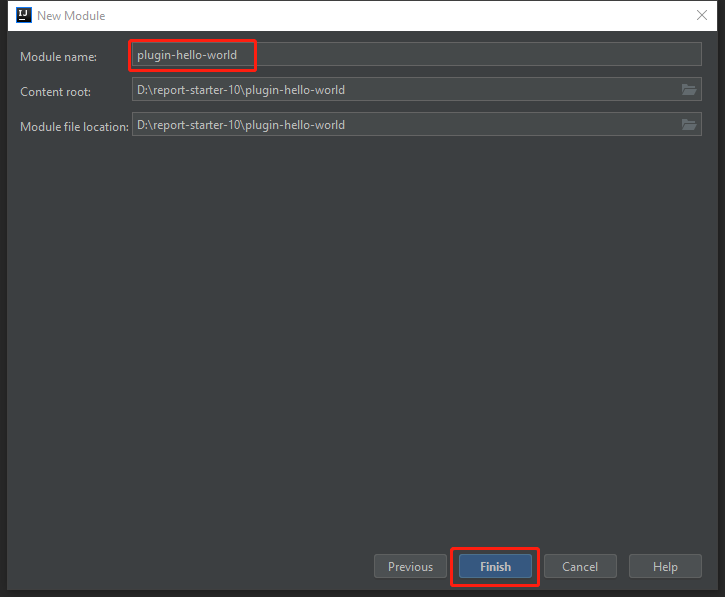Viewport: 725px width, 597px height.
Task: Click 'plugin-hello-world' in the Module file location path
Action: [x=295, y=125]
